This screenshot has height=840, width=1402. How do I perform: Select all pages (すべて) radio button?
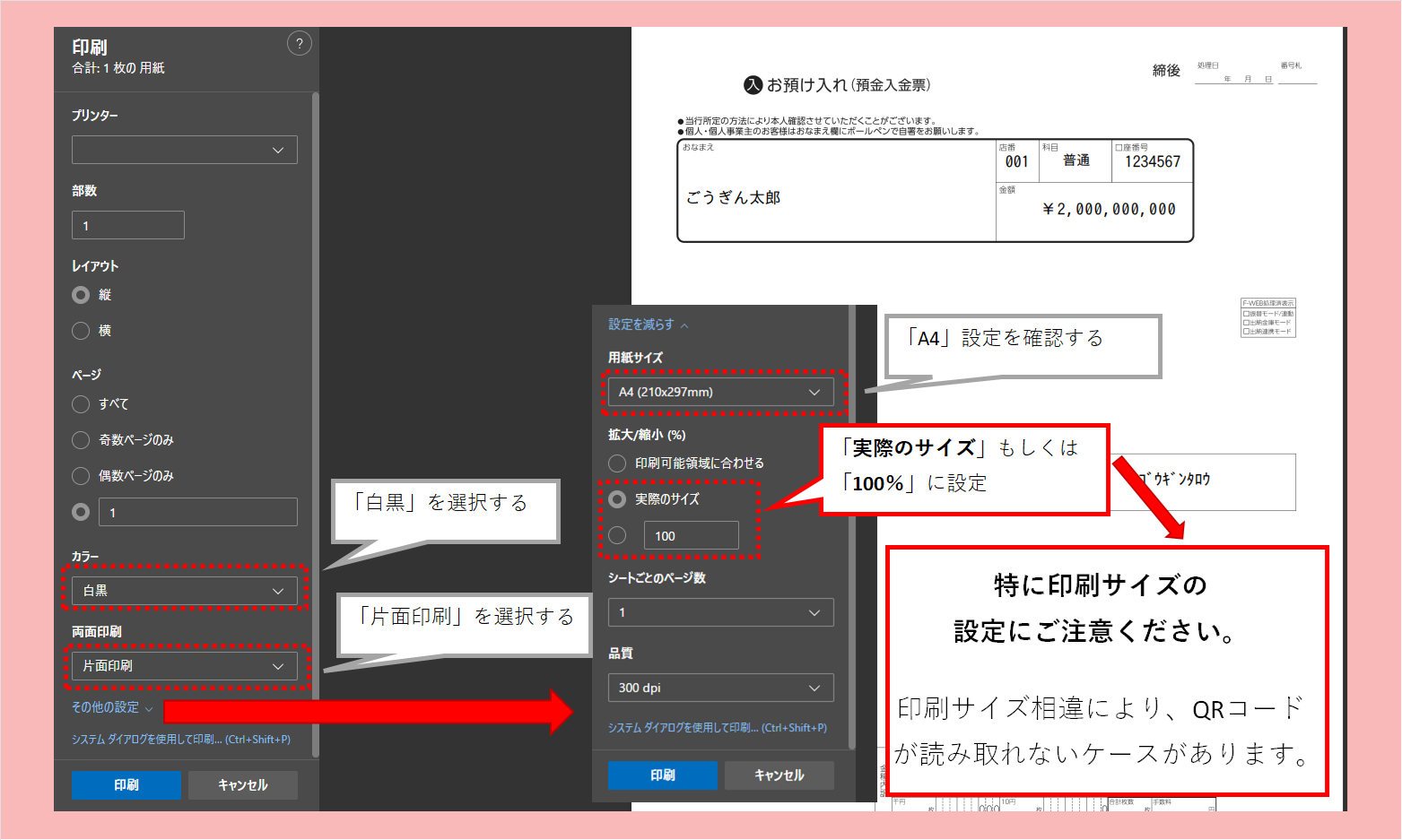[x=81, y=404]
